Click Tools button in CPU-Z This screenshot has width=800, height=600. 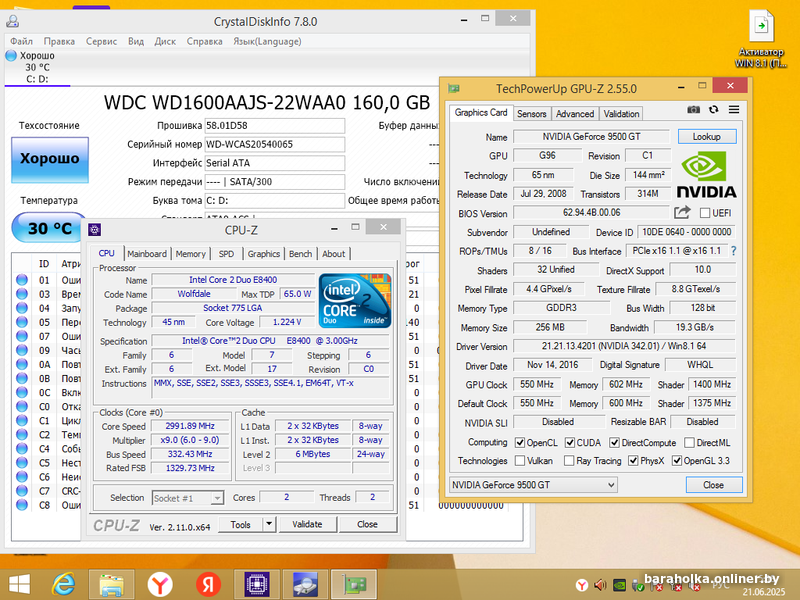(x=240, y=524)
